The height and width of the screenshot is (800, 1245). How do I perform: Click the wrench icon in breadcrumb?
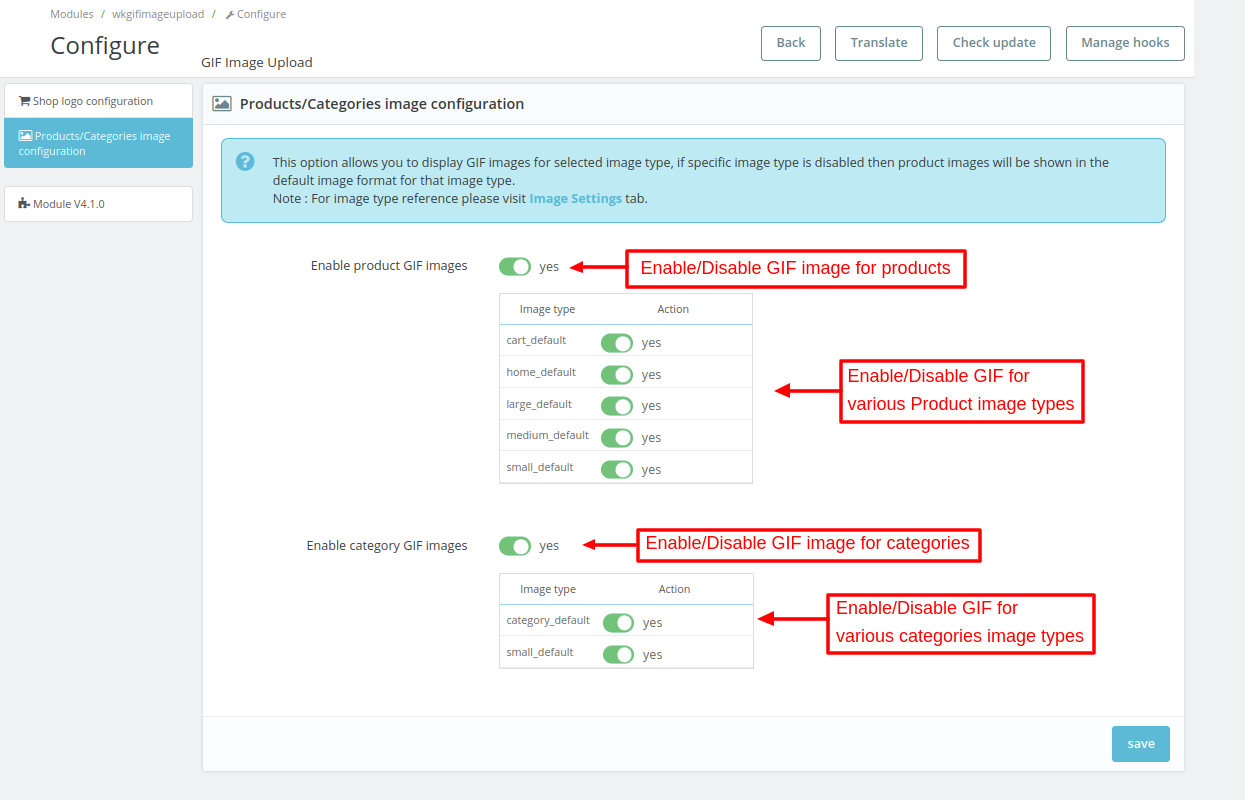(x=230, y=14)
